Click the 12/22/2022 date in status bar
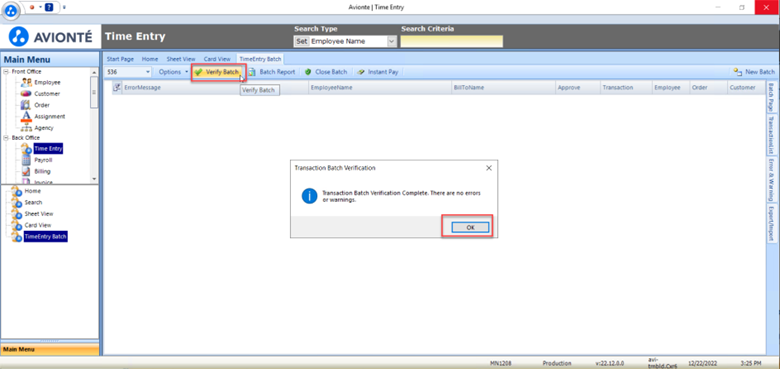The height and width of the screenshot is (369, 780). pos(702,363)
